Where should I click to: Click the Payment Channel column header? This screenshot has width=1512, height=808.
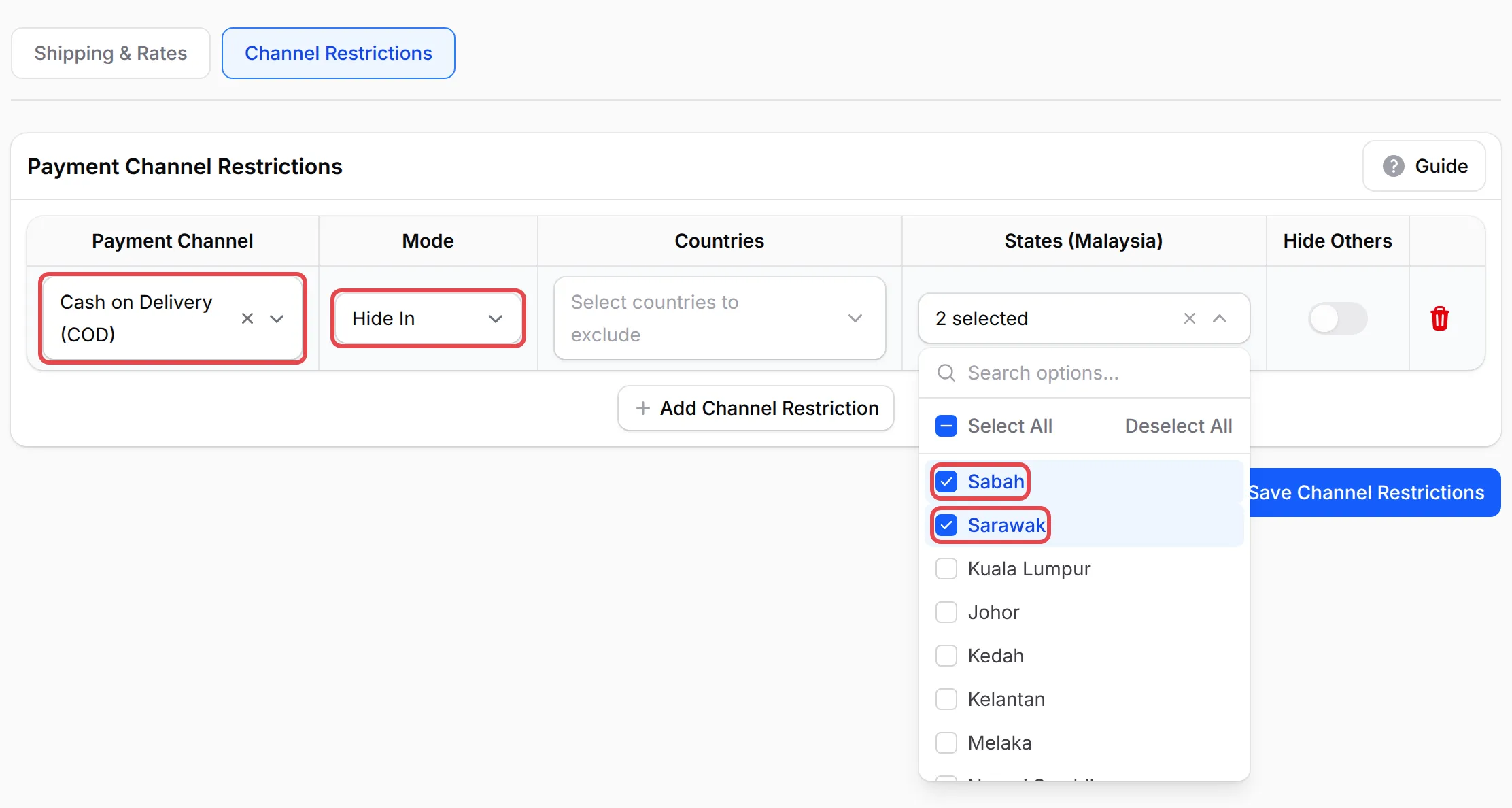[173, 241]
